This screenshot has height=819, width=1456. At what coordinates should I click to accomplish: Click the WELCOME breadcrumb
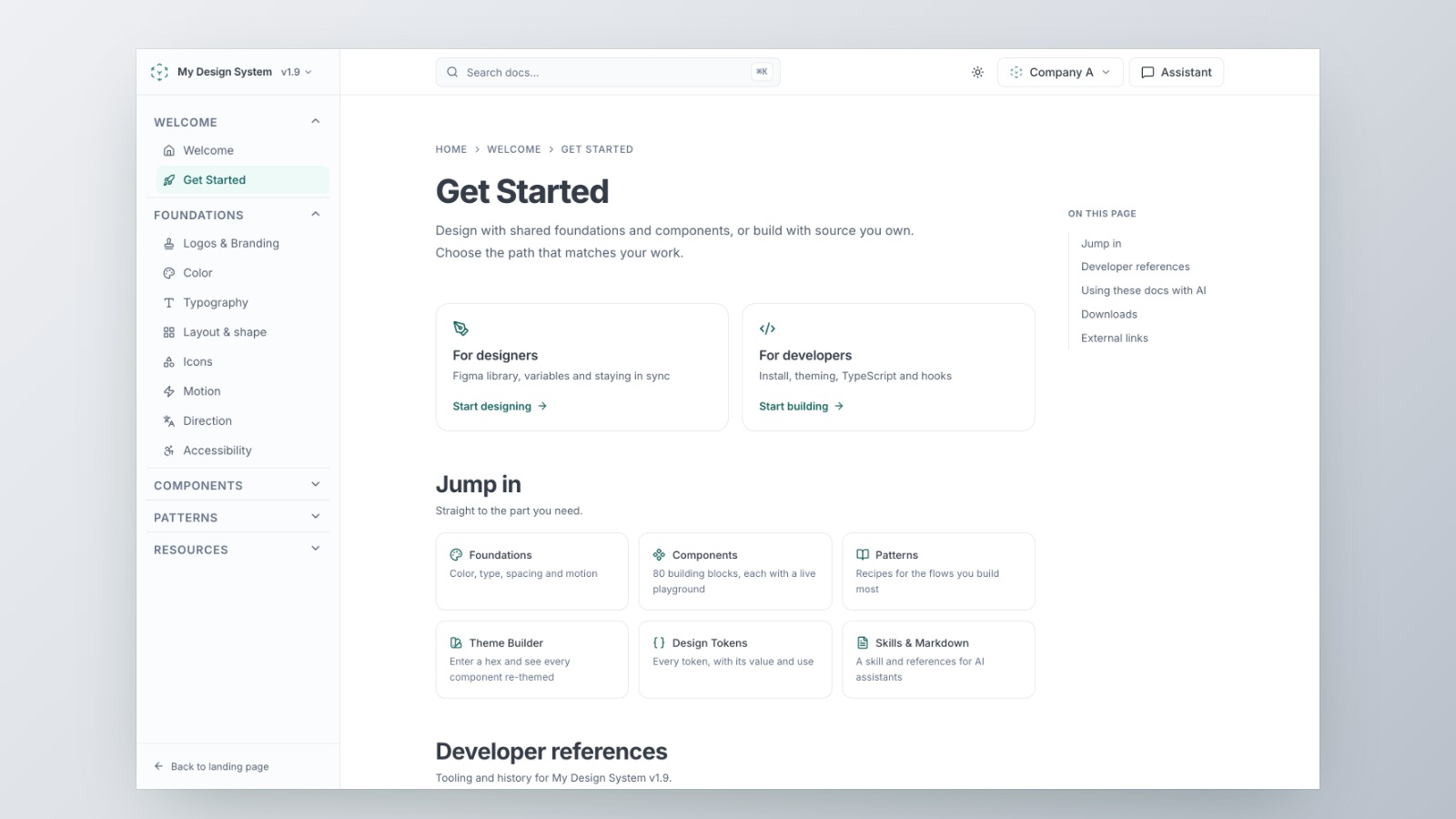pyautogui.click(x=514, y=149)
